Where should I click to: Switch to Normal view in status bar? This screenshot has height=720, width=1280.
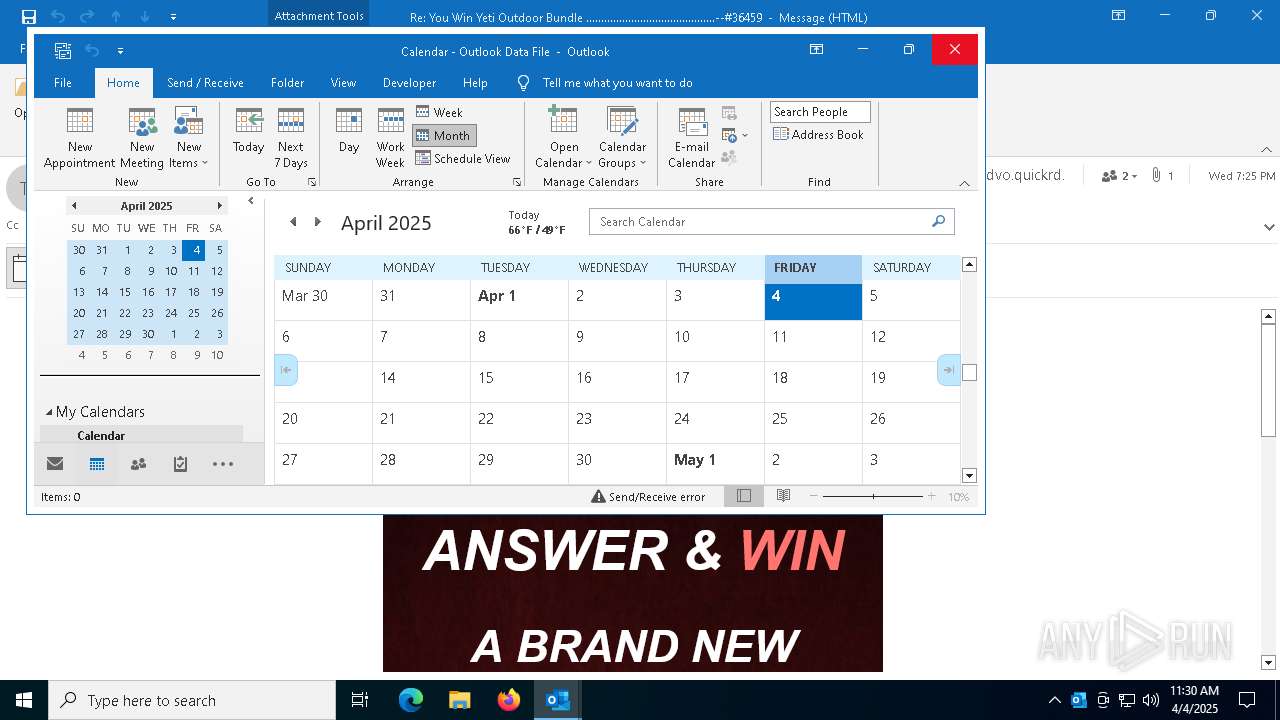744,496
